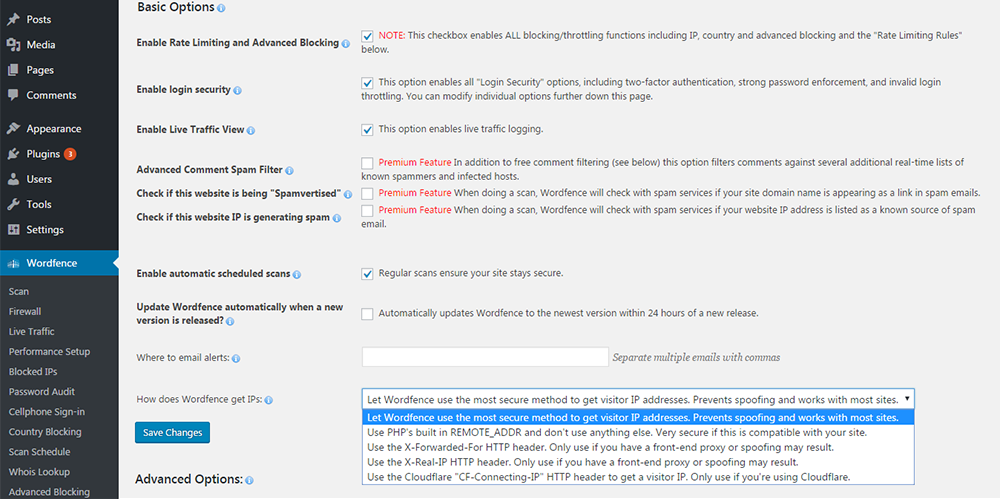Viewport: 1000px width, 499px height.
Task: Open the Appearance paintbrush icon
Action: pos(13,129)
